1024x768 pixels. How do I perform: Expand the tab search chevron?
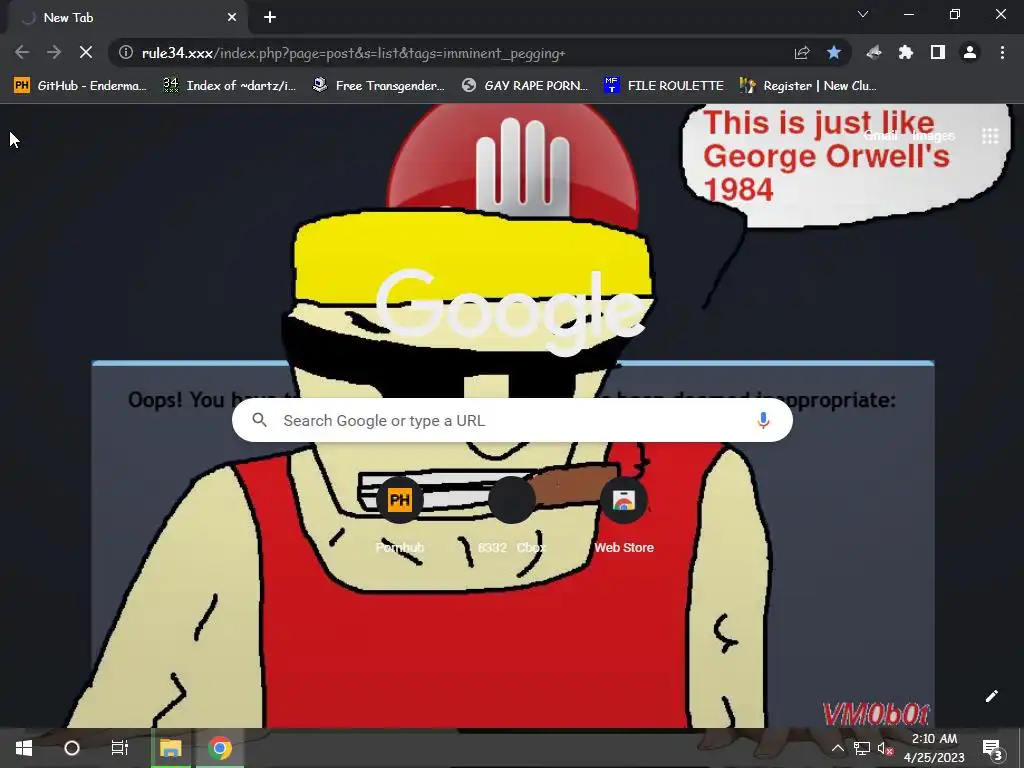[863, 14]
